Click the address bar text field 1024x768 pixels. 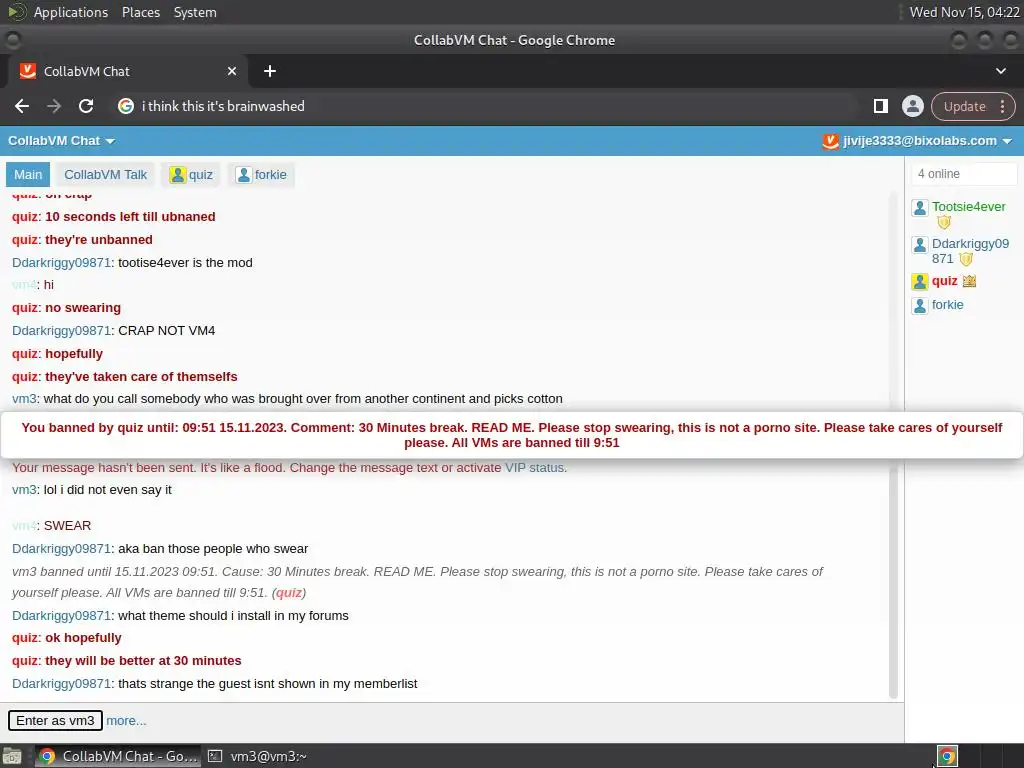483,106
